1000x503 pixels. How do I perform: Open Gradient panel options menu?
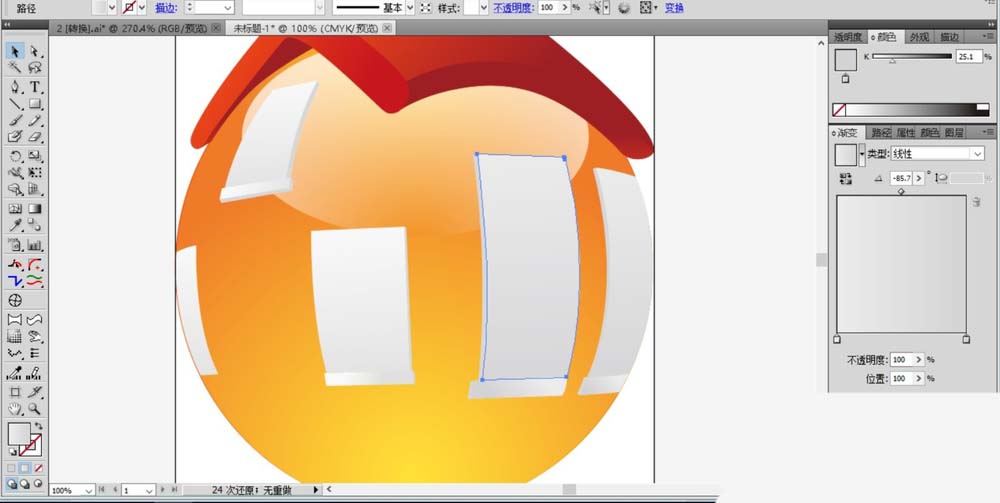click(989, 132)
